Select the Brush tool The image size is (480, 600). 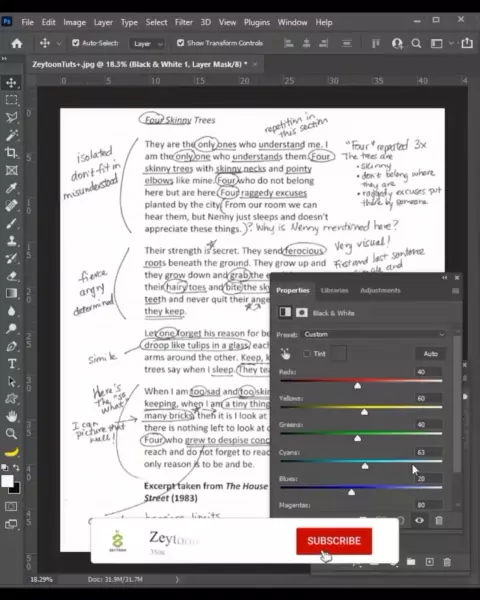(x=11, y=223)
